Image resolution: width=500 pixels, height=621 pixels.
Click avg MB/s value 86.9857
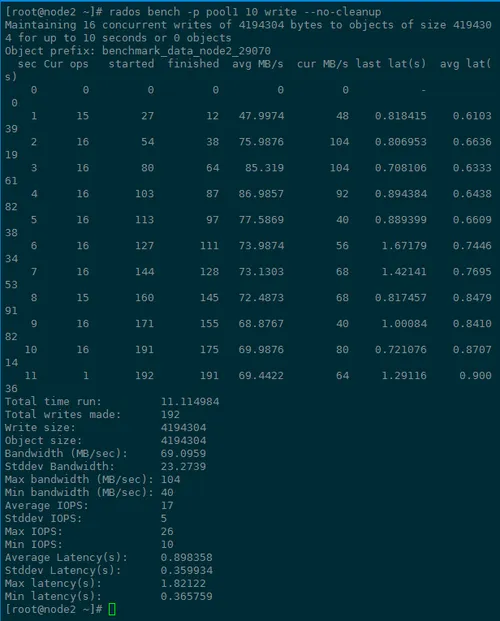tap(261, 194)
